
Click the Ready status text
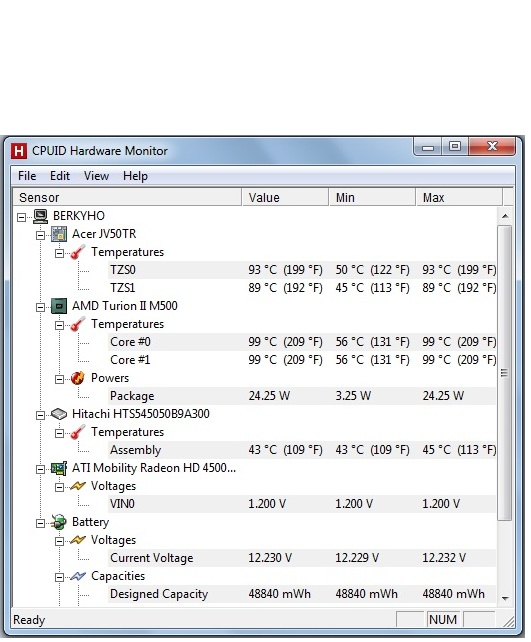29,620
